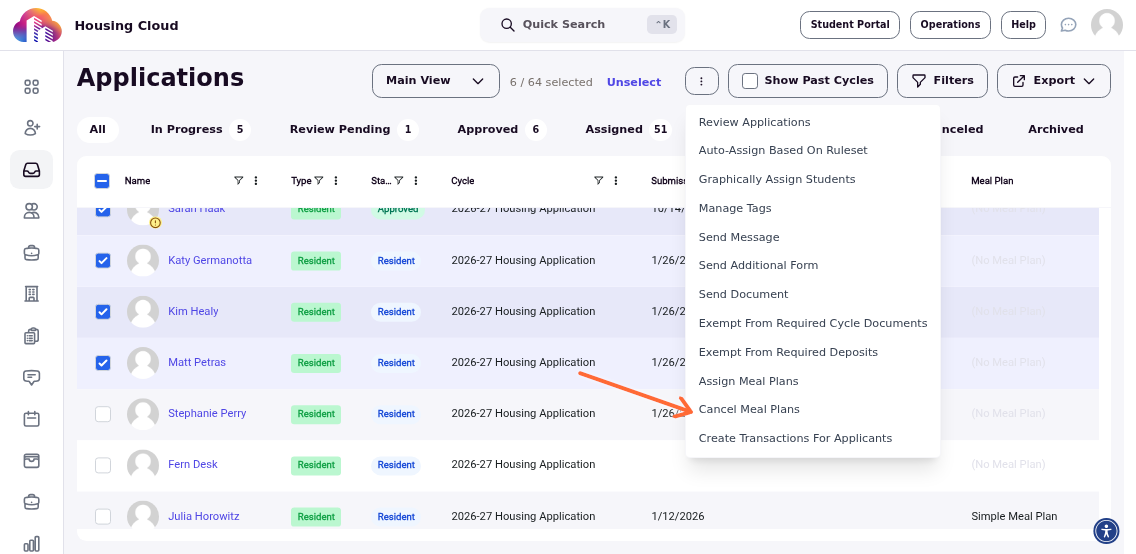
Task: Choose Send Document from the menu
Action: (743, 295)
